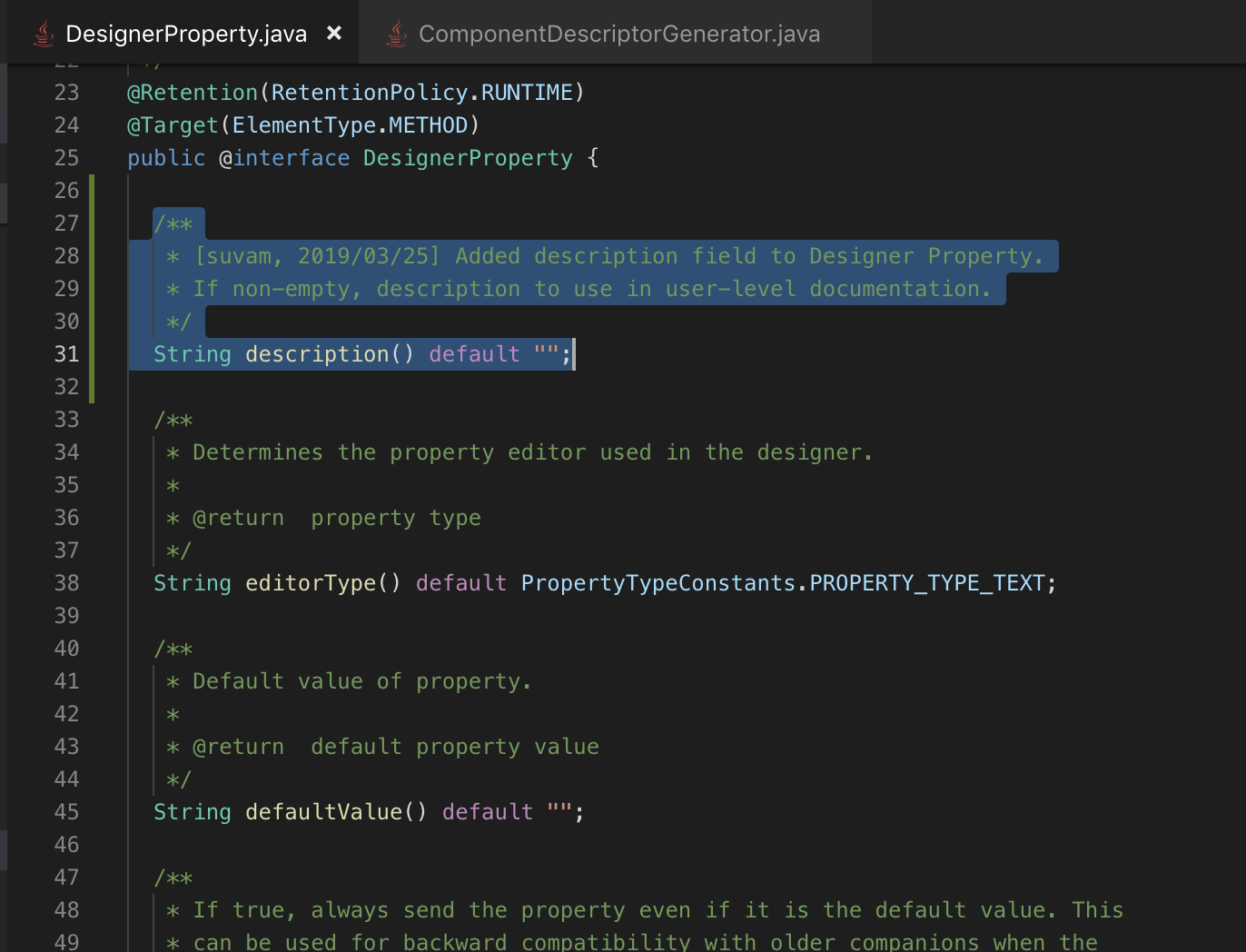Click line number 23 in the gutter
This screenshot has height=952, width=1246.
[x=66, y=92]
